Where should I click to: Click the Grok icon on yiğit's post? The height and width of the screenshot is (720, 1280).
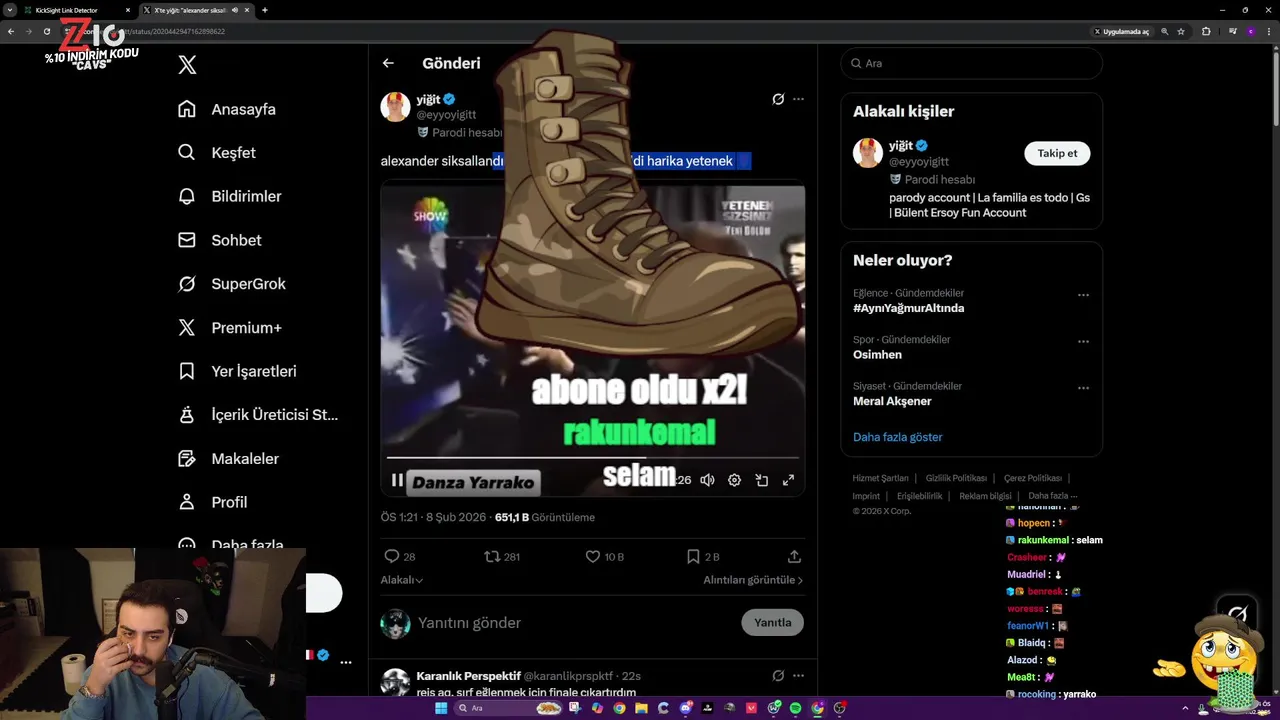point(778,99)
